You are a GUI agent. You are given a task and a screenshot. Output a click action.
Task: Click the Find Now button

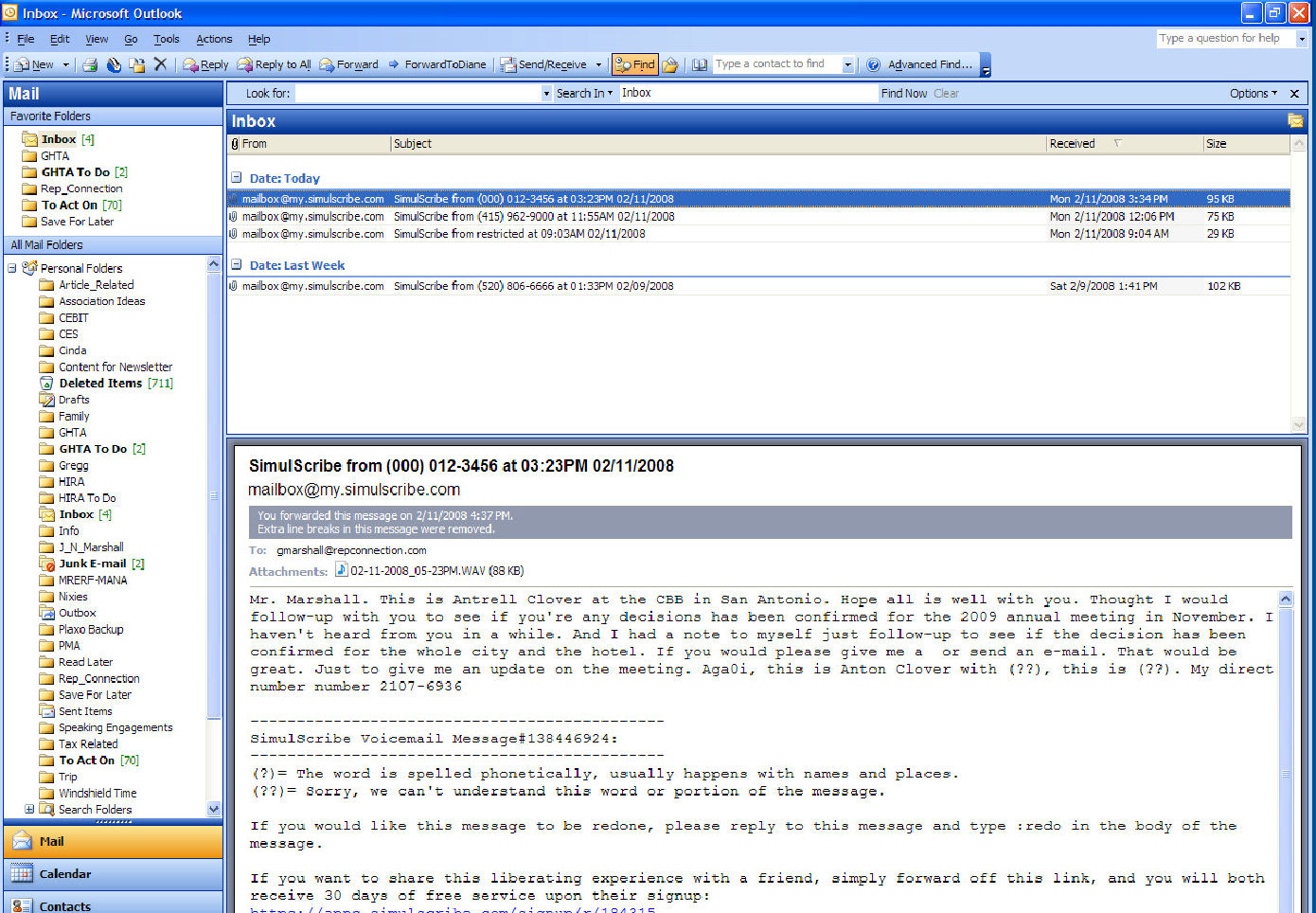(904, 93)
